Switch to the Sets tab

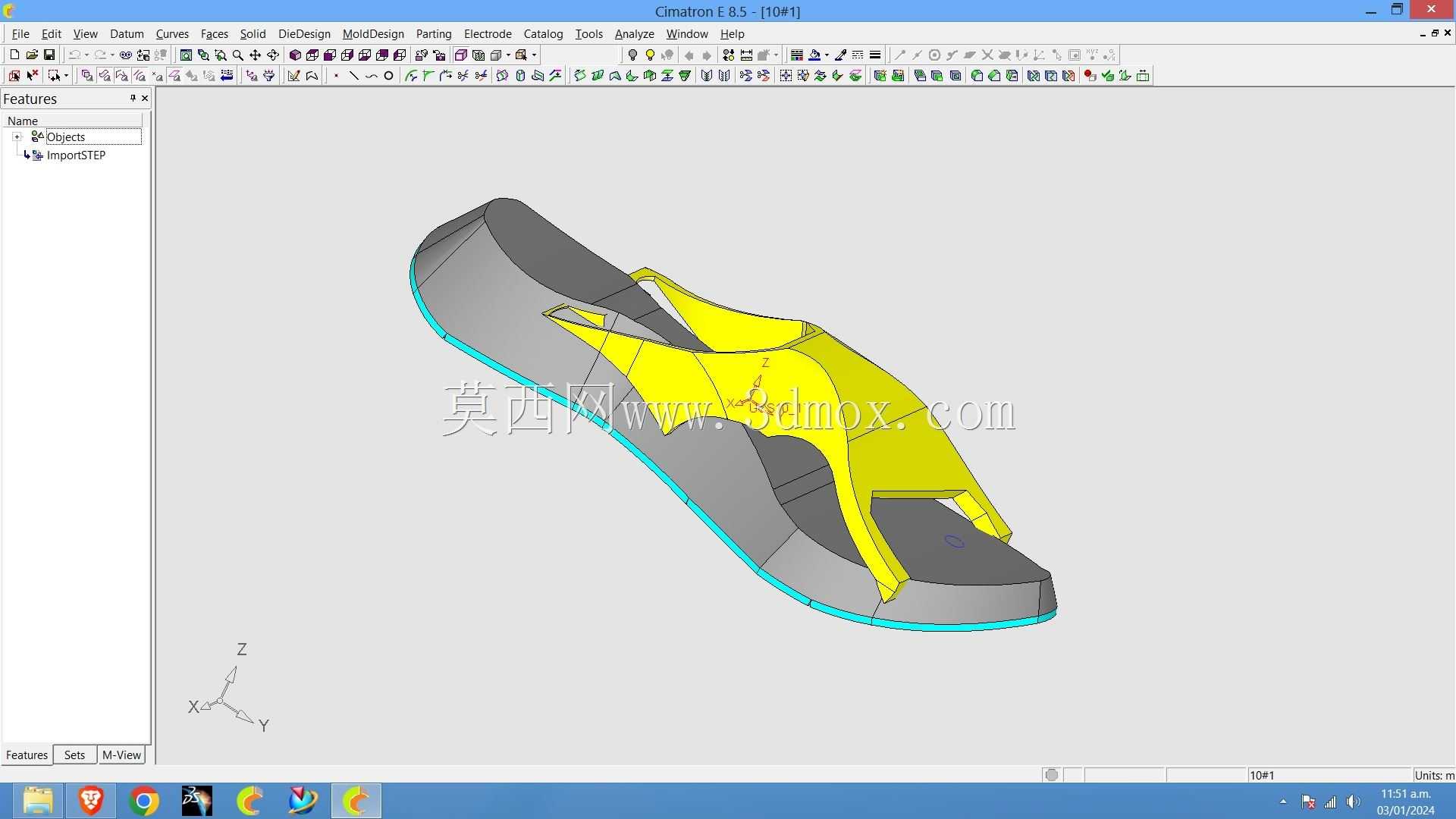point(74,755)
